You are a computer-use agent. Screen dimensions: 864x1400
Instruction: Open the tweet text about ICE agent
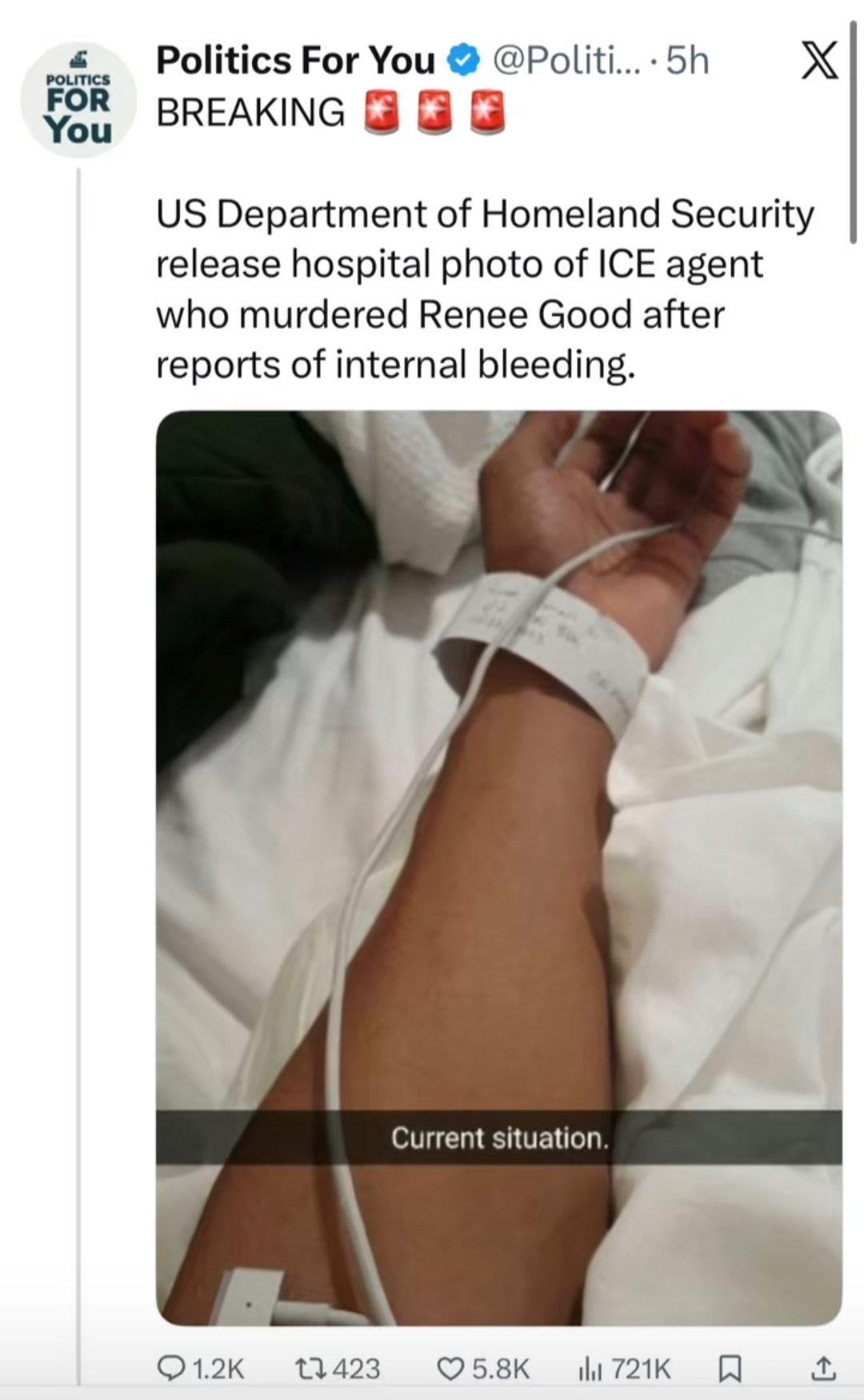[x=485, y=289]
